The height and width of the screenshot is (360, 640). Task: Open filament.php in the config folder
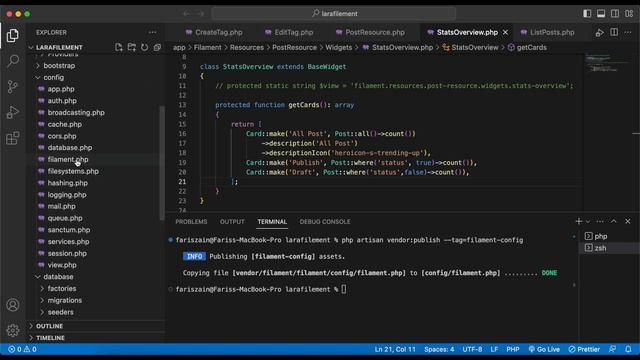(x=68, y=159)
